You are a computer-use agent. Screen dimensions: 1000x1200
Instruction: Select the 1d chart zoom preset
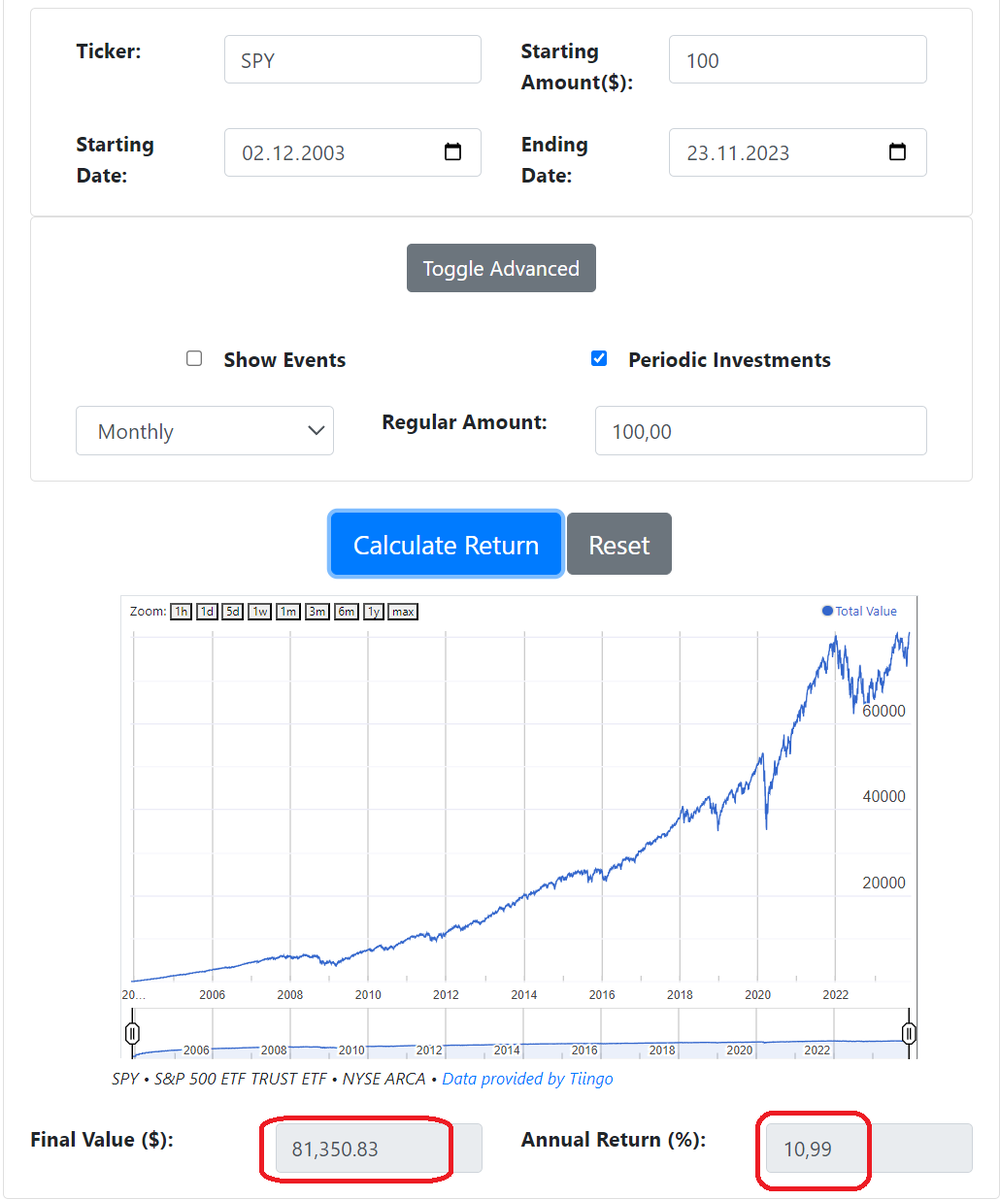click(x=206, y=611)
